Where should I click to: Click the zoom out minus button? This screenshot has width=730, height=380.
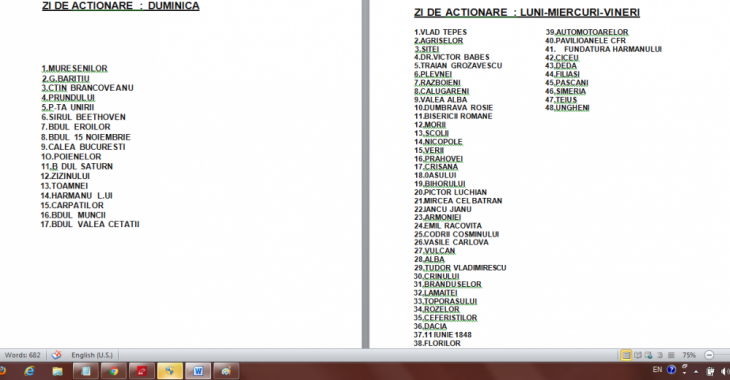709,355
